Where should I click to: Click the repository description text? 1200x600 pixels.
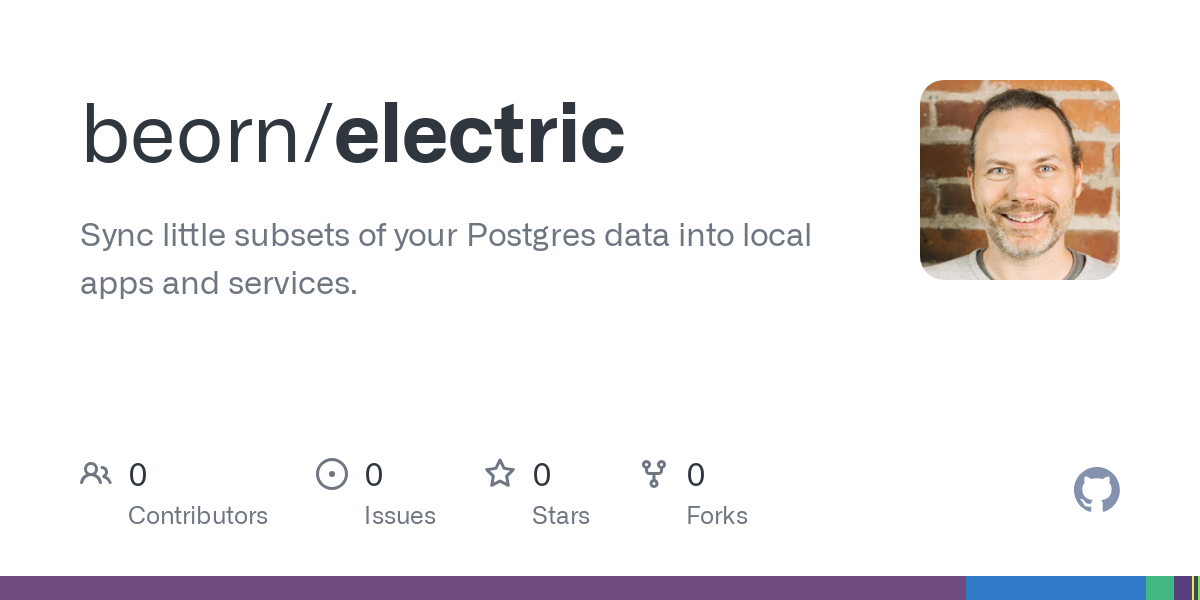[x=445, y=260]
